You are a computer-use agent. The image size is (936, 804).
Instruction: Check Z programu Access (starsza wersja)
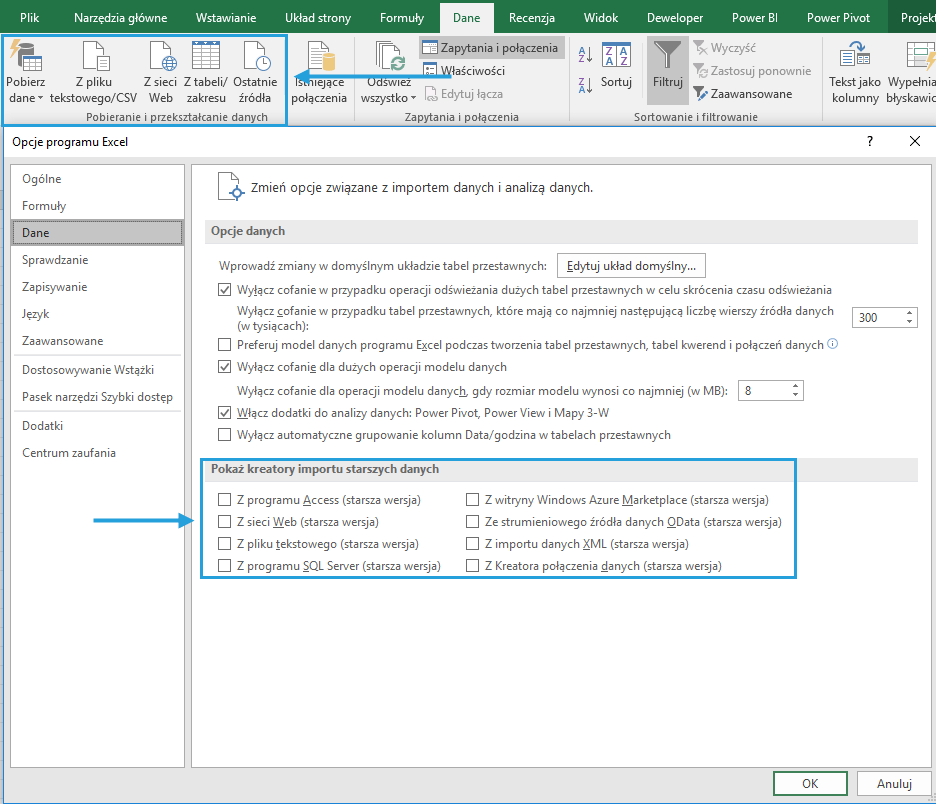(225, 500)
